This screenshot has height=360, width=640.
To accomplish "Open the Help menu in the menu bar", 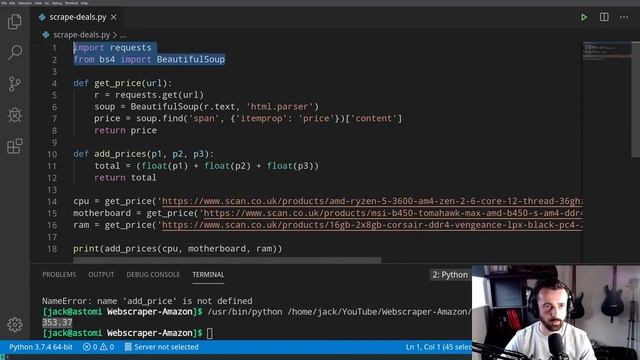I will (x=84, y=3).
